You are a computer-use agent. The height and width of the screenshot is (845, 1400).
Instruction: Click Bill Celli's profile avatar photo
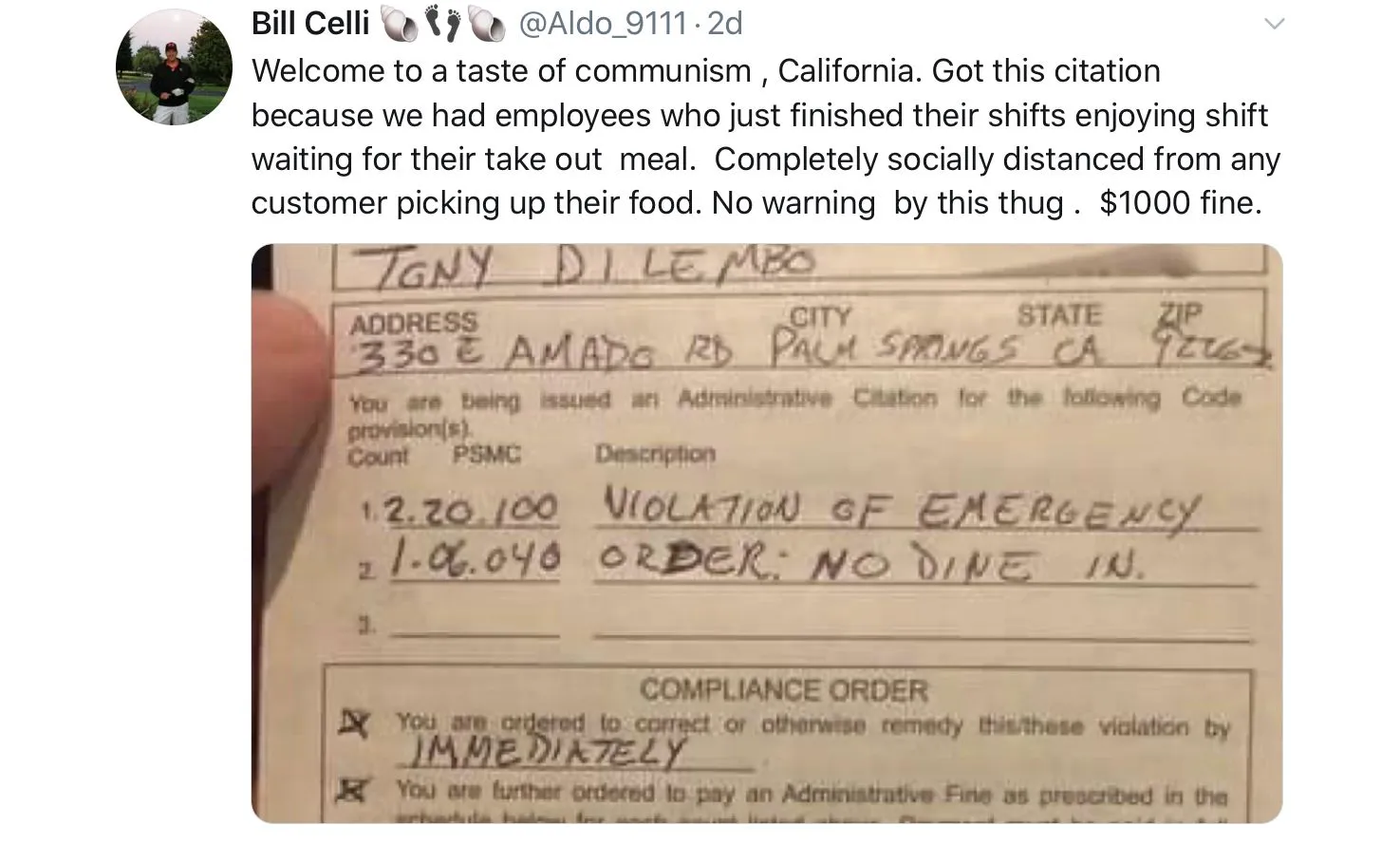pyautogui.click(x=174, y=67)
